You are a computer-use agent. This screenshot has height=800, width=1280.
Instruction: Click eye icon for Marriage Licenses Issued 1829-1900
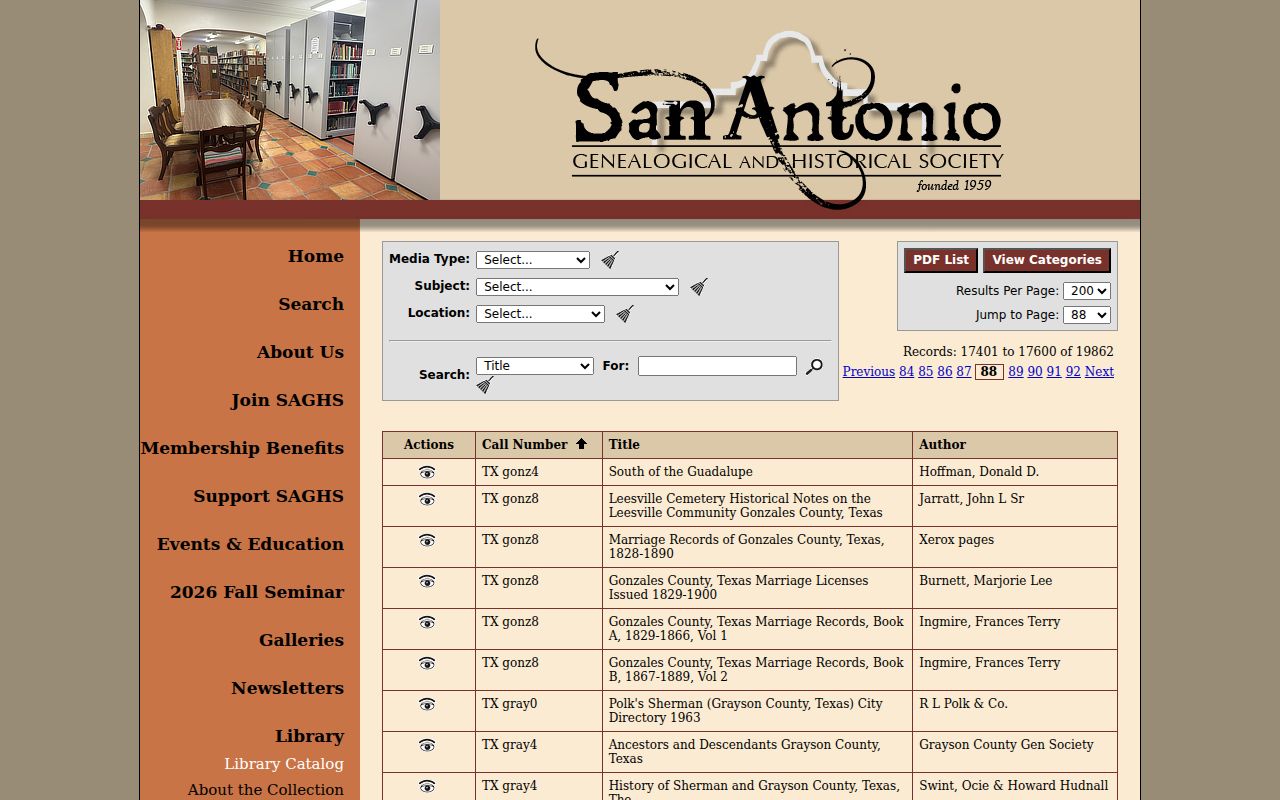427,581
